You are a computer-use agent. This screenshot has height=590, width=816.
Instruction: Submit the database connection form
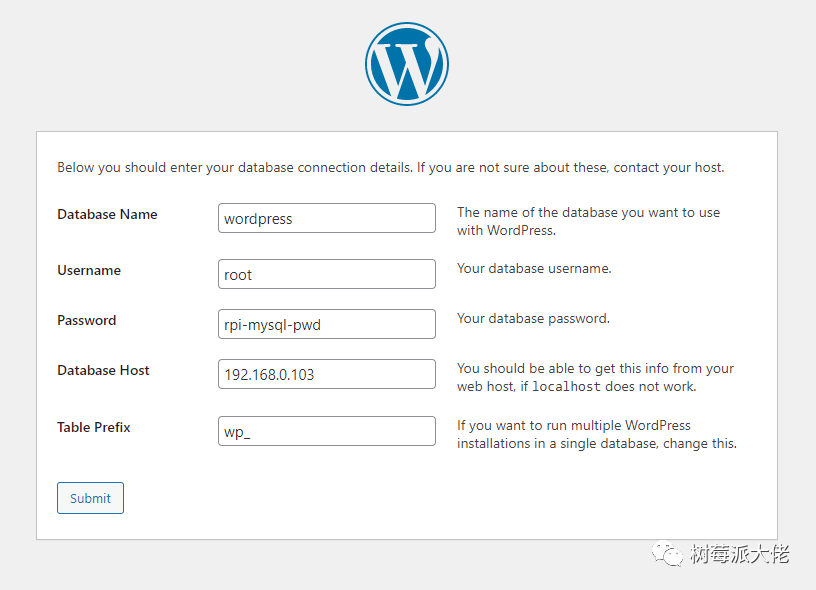pyautogui.click(x=91, y=498)
